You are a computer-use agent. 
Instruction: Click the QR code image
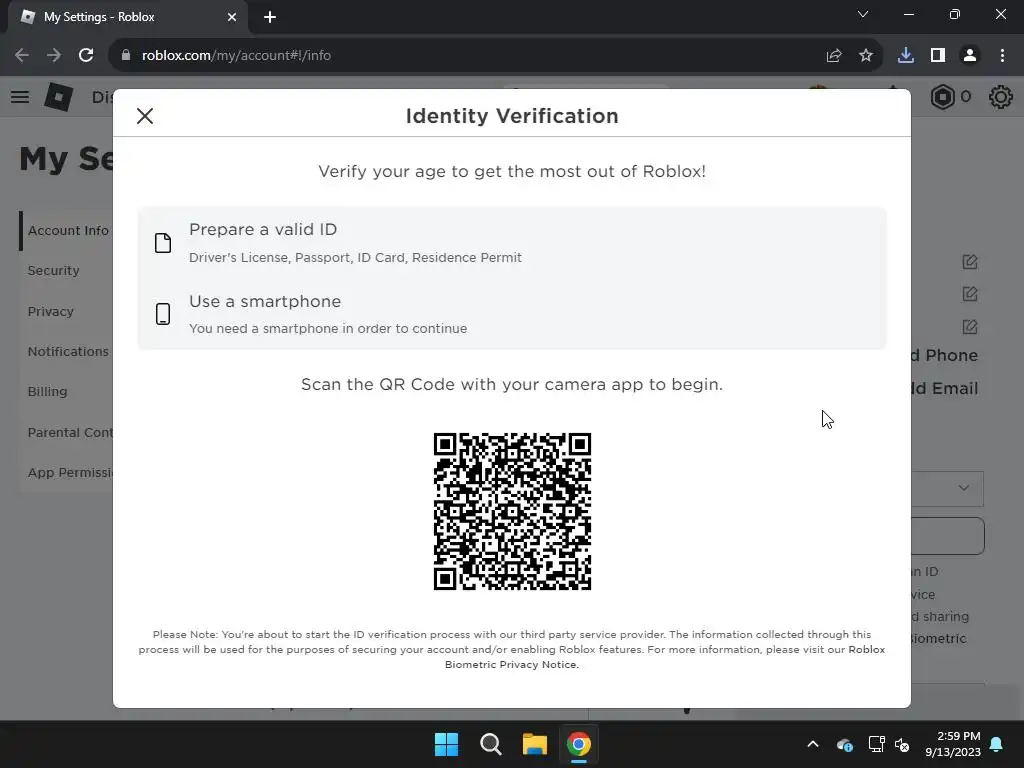[512, 511]
